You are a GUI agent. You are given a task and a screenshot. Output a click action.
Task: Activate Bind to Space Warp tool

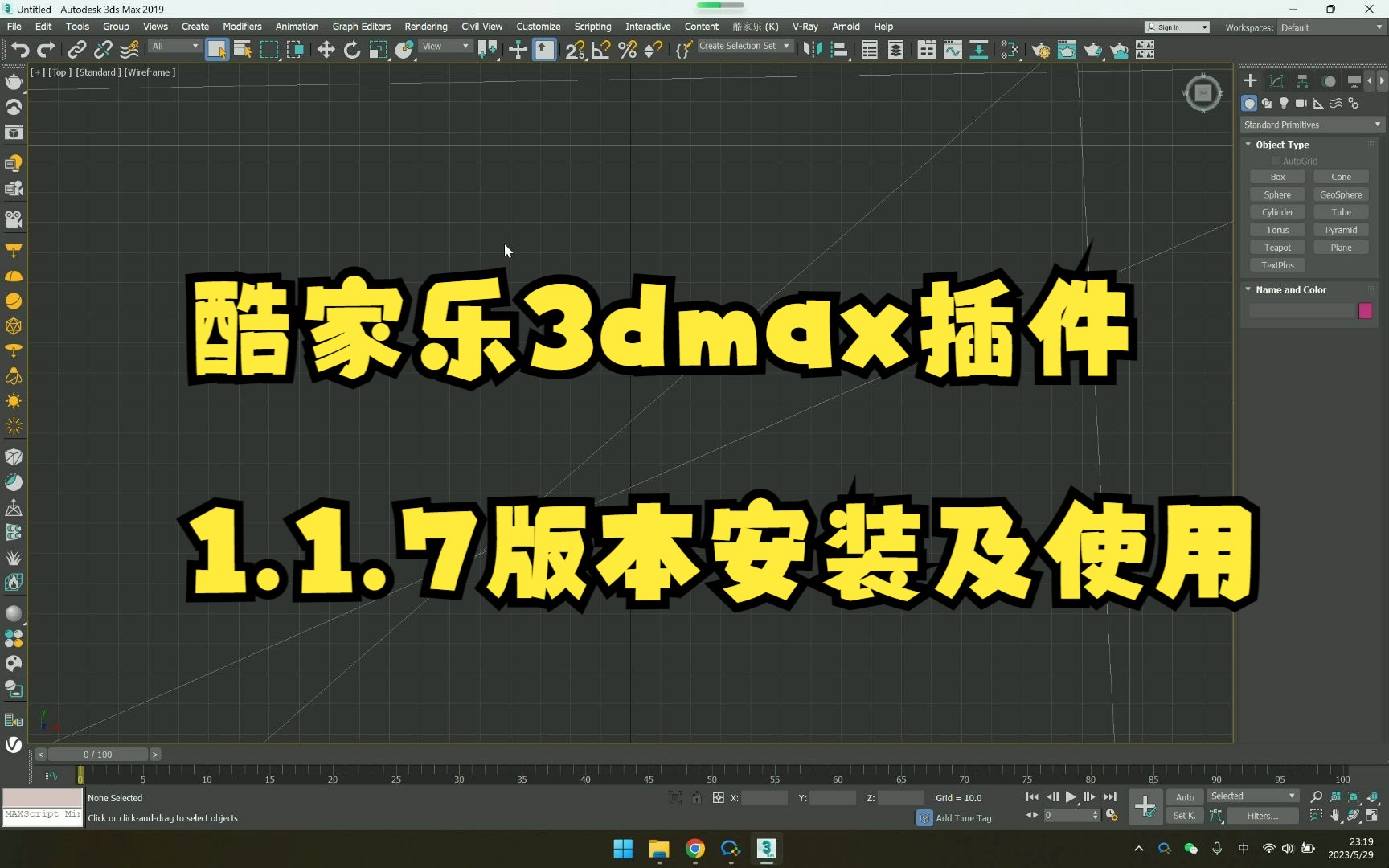click(129, 50)
